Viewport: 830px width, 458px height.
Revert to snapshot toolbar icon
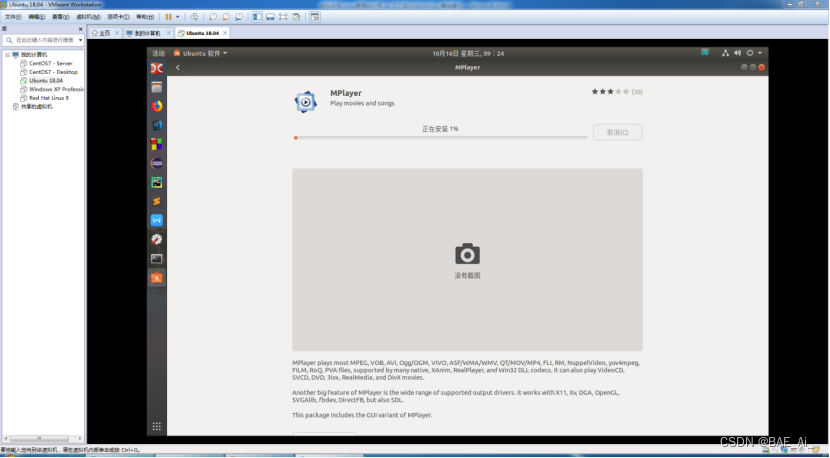coord(226,17)
